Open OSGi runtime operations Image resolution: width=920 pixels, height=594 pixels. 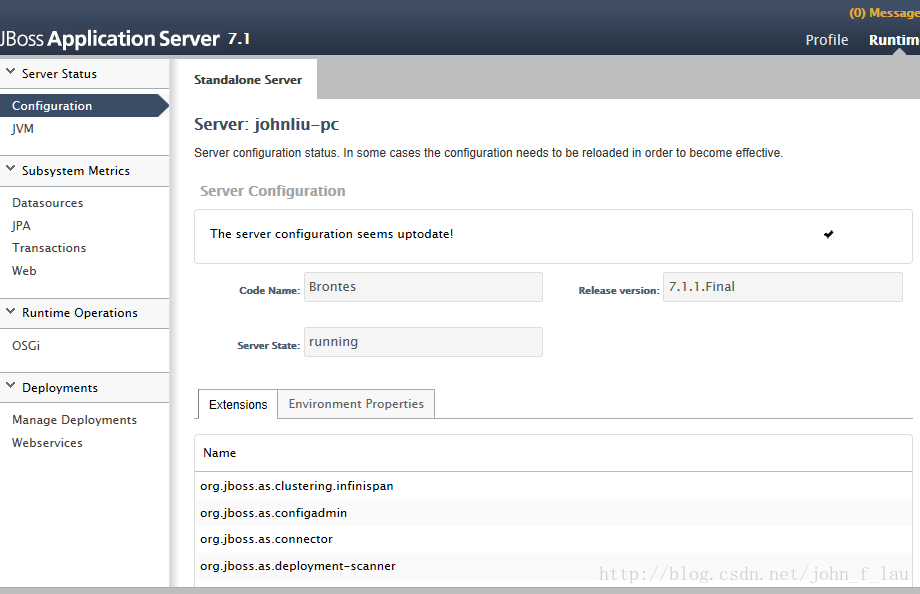pos(26,346)
